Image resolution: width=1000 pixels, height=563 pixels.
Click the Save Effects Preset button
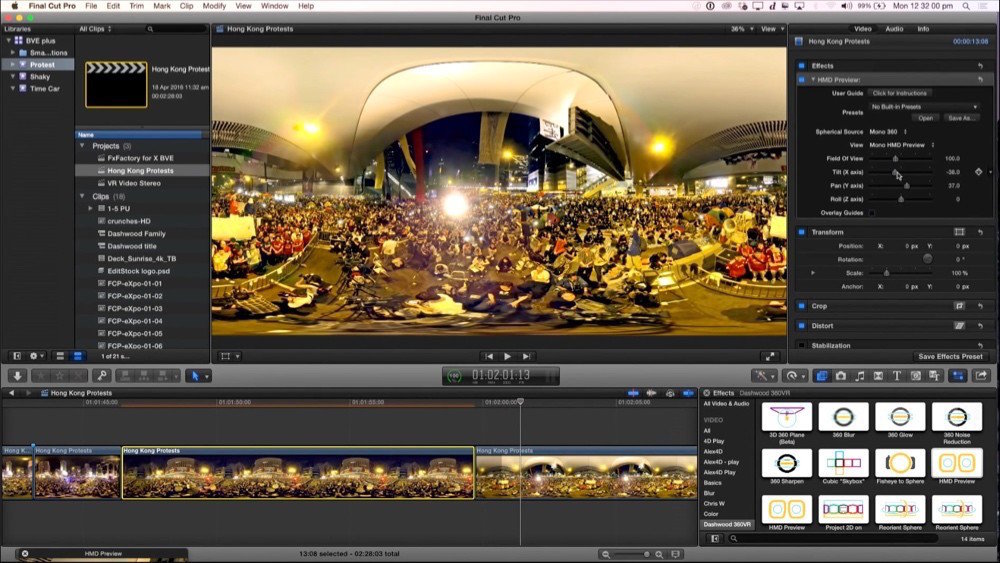[x=950, y=356]
